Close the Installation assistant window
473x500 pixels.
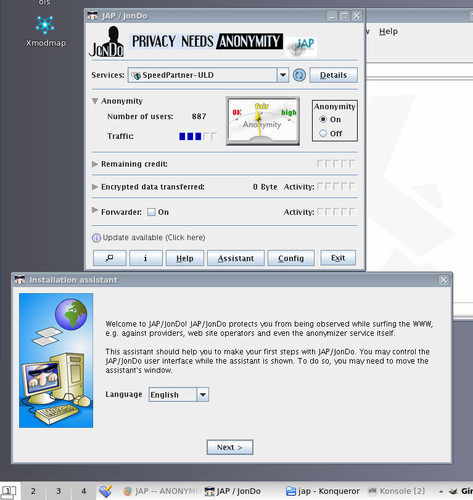(444, 280)
